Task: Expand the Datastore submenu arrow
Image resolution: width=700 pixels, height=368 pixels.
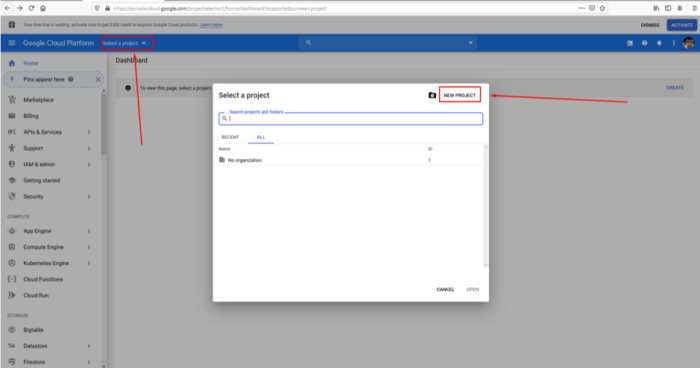Action: pos(89,346)
